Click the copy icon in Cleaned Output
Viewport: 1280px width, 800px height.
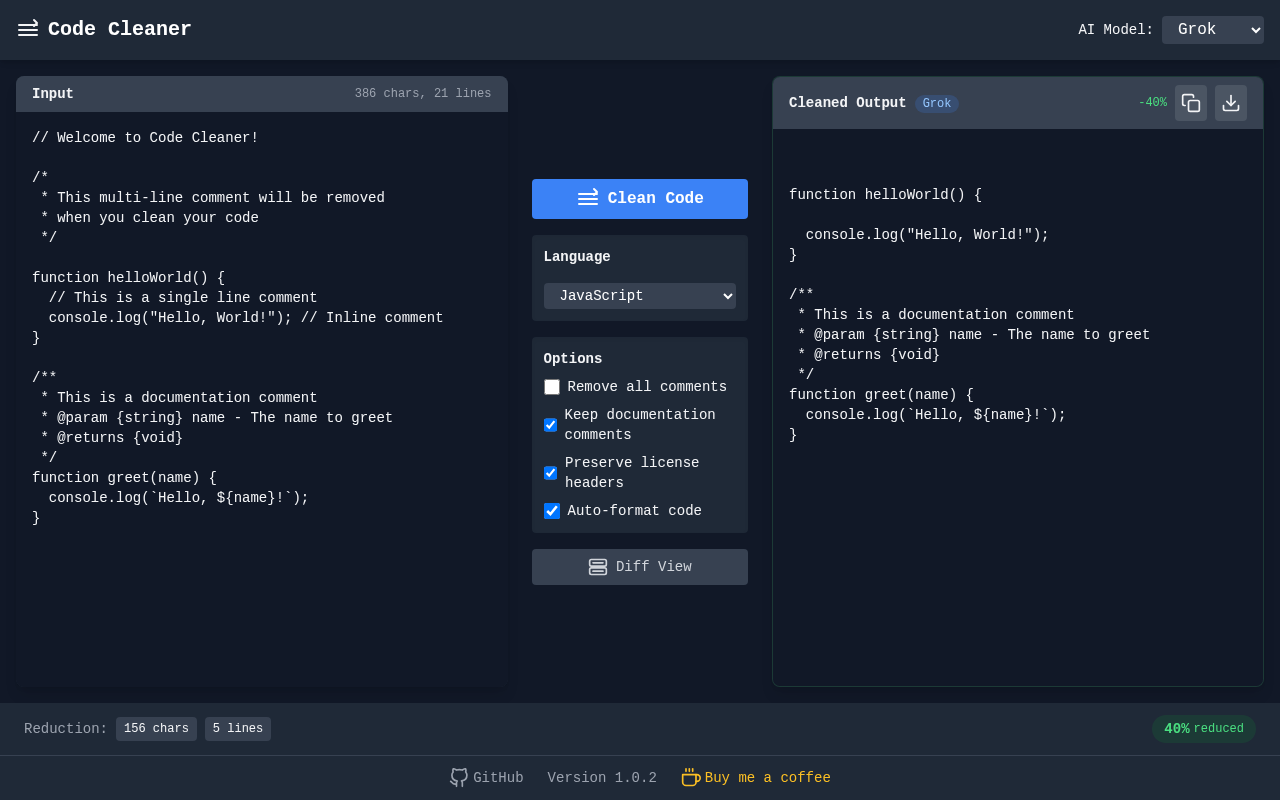[1191, 103]
